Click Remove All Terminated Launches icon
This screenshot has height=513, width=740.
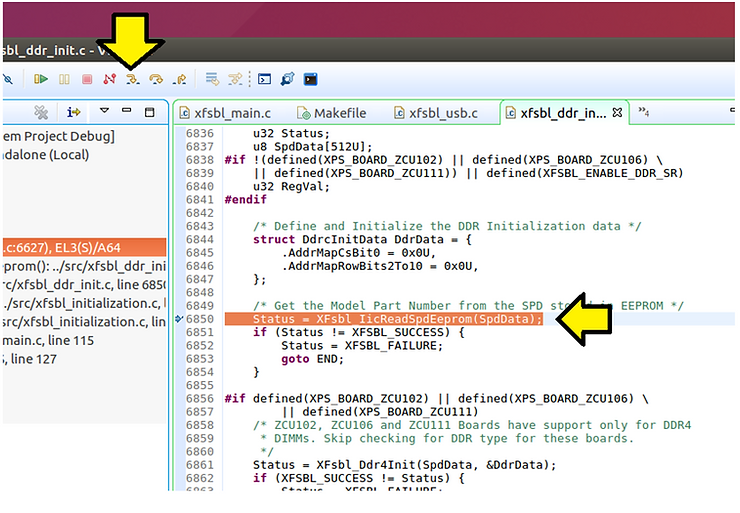pos(41,112)
